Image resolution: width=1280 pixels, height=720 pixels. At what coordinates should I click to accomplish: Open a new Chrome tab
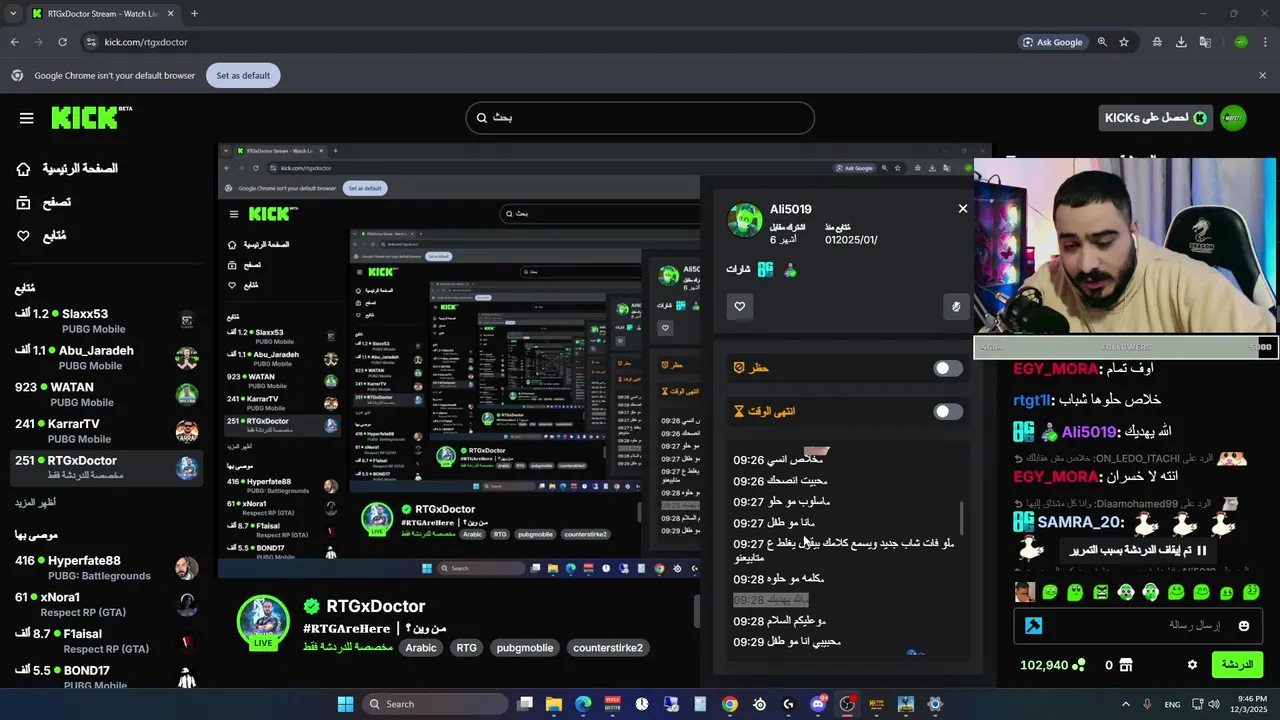coord(194,13)
